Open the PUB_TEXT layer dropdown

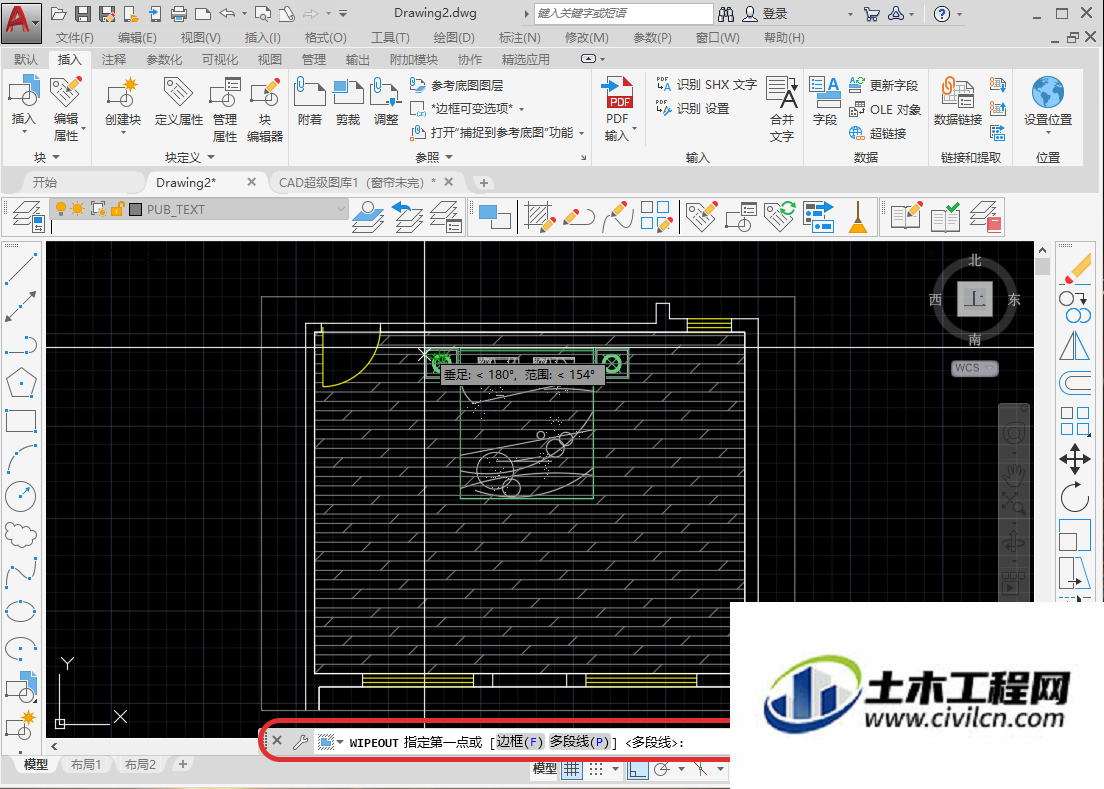point(341,209)
